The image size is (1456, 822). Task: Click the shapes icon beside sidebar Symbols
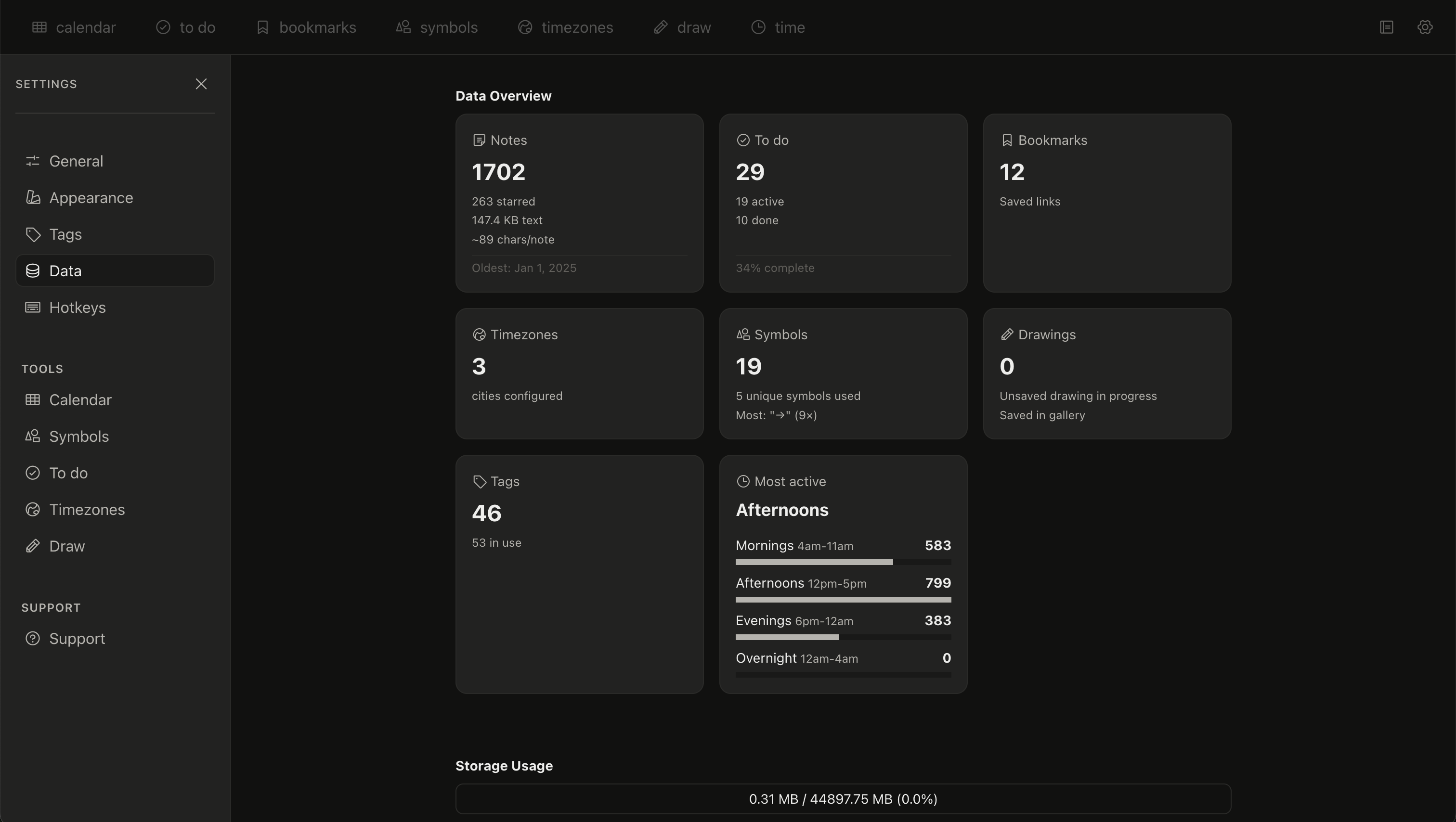point(33,436)
